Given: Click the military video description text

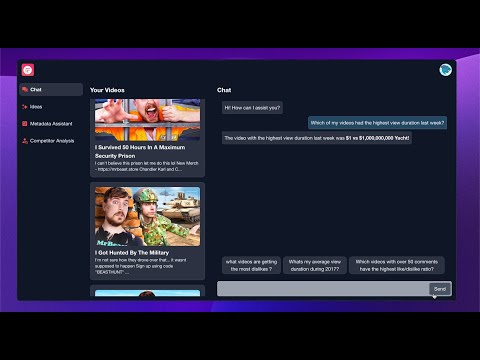Looking at the screenshot, I should (140, 266).
